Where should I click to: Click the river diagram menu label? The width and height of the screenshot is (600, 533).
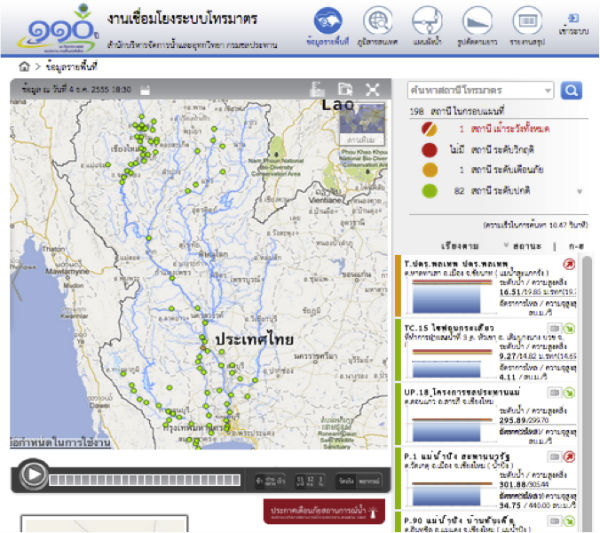(427, 42)
